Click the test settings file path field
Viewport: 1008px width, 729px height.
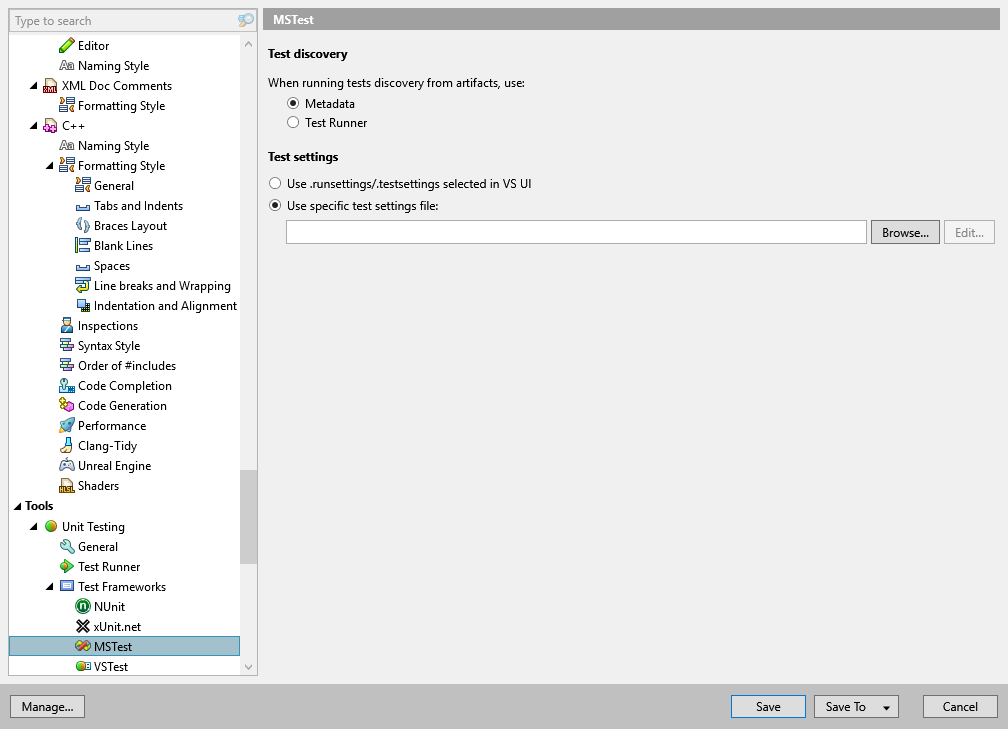pos(576,232)
